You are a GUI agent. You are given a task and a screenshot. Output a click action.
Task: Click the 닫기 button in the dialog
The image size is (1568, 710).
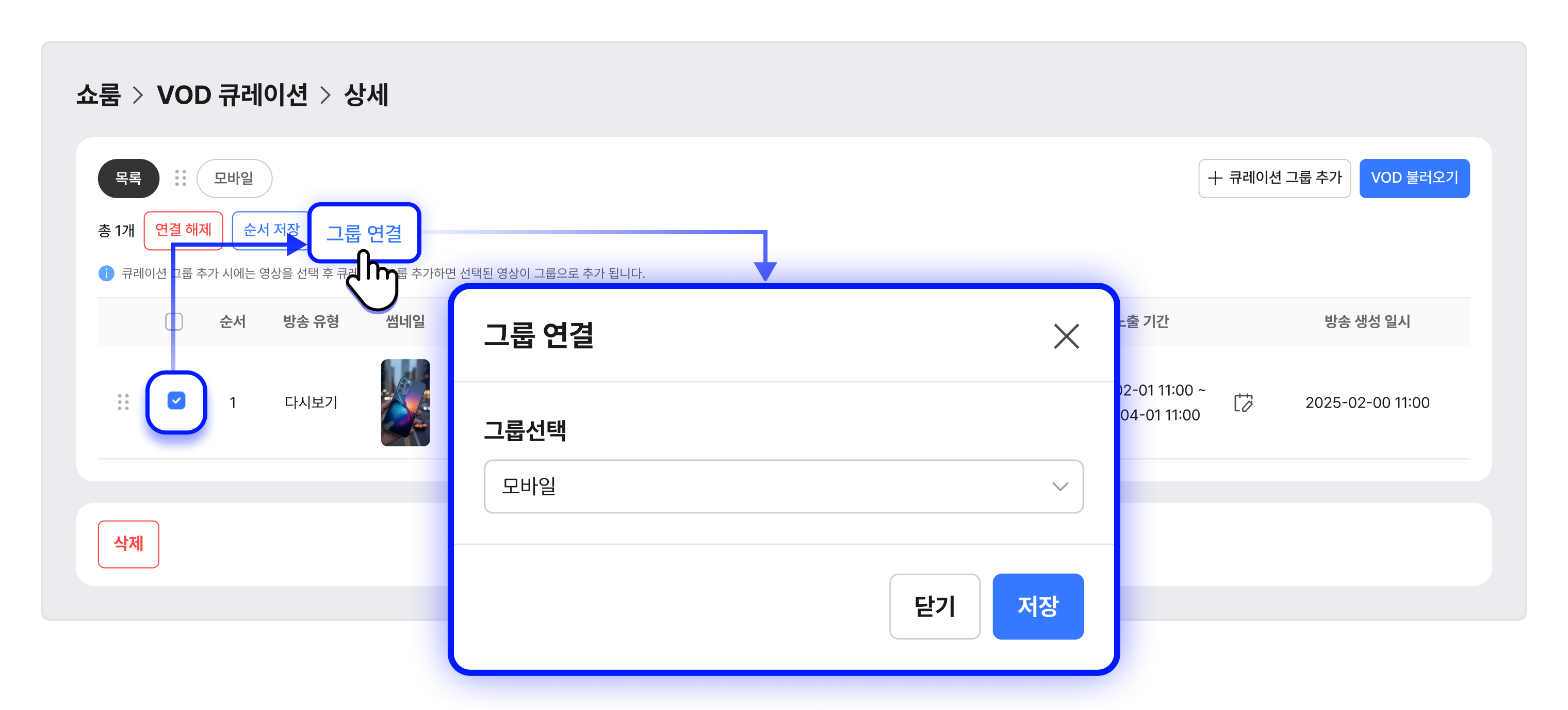tap(934, 606)
